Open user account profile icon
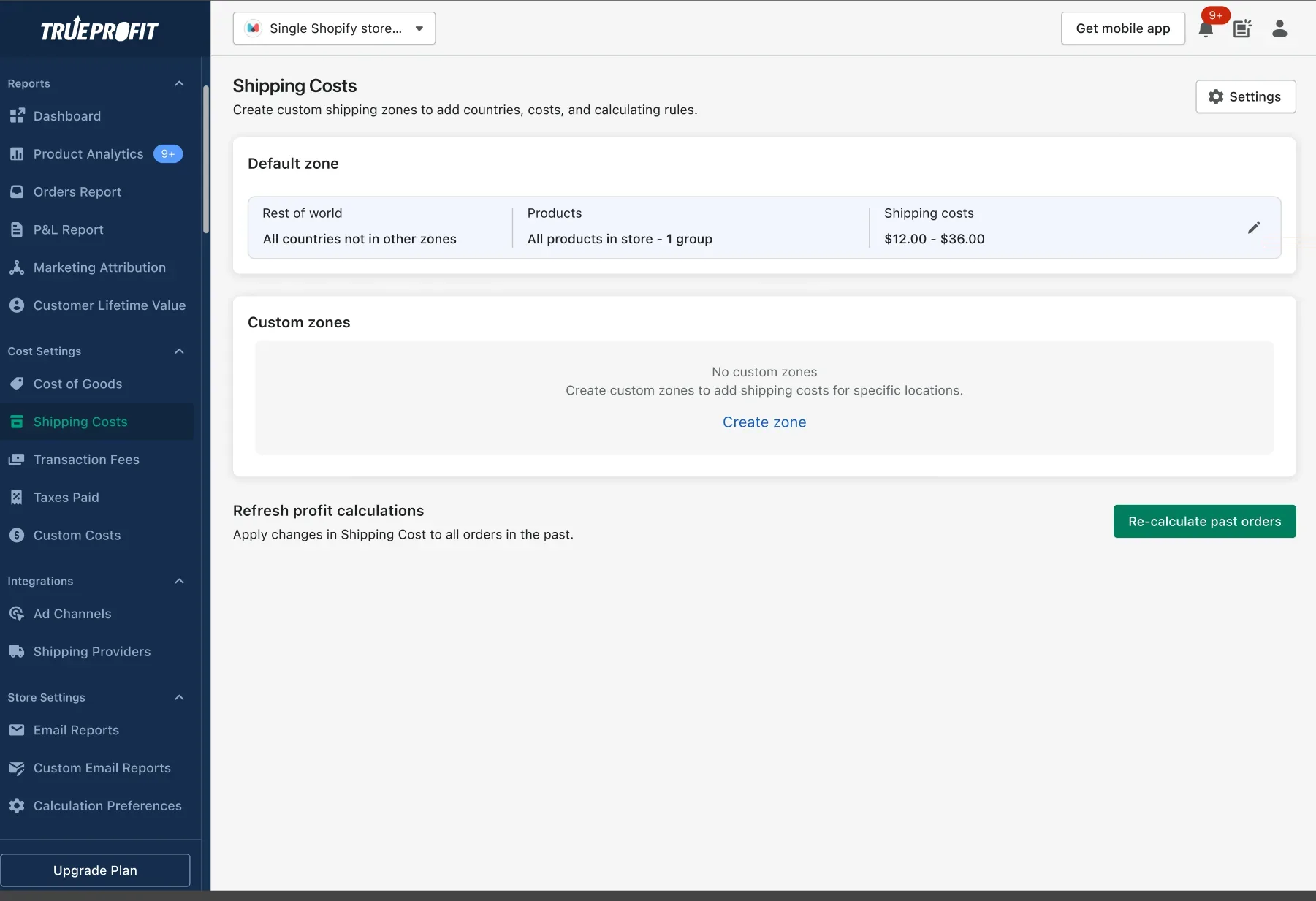This screenshot has height=901, width=1316. pyautogui.click(x=1279, y=28)
